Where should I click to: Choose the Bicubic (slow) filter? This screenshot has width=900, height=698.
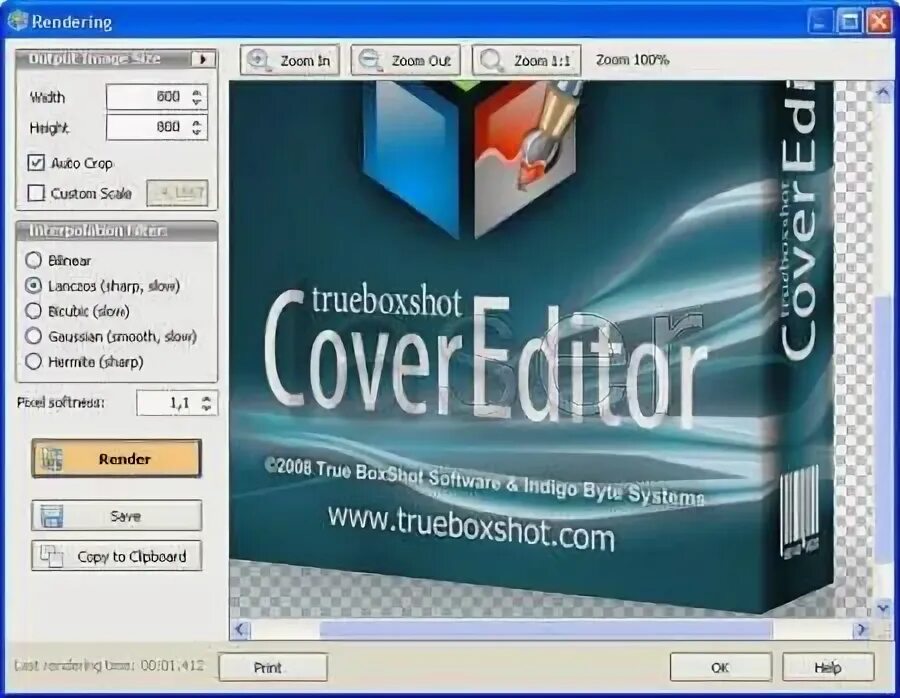click(34, 311)
